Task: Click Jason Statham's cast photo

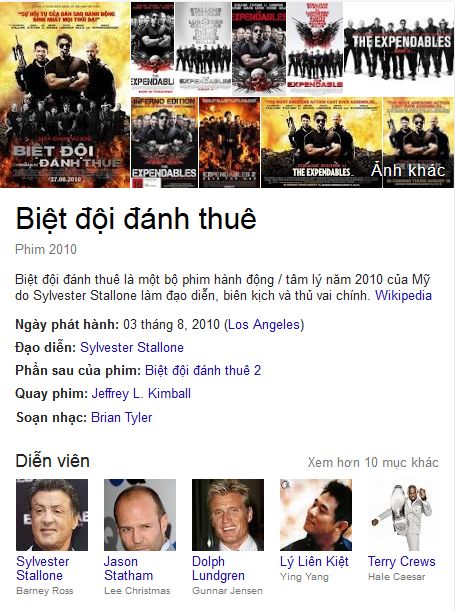Action: pos(140,515)
